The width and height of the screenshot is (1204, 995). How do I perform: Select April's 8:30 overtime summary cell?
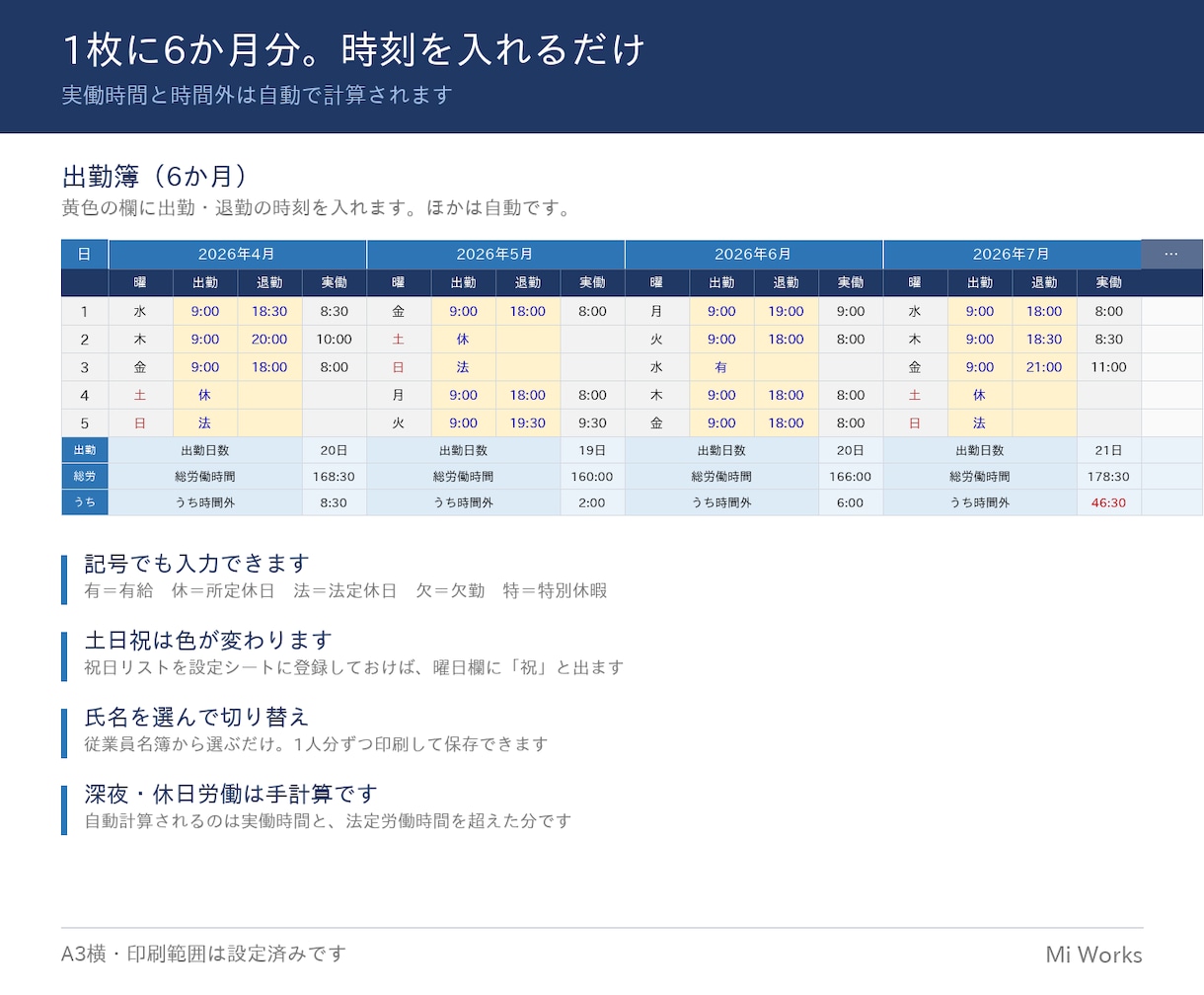(x=335, y=502)
